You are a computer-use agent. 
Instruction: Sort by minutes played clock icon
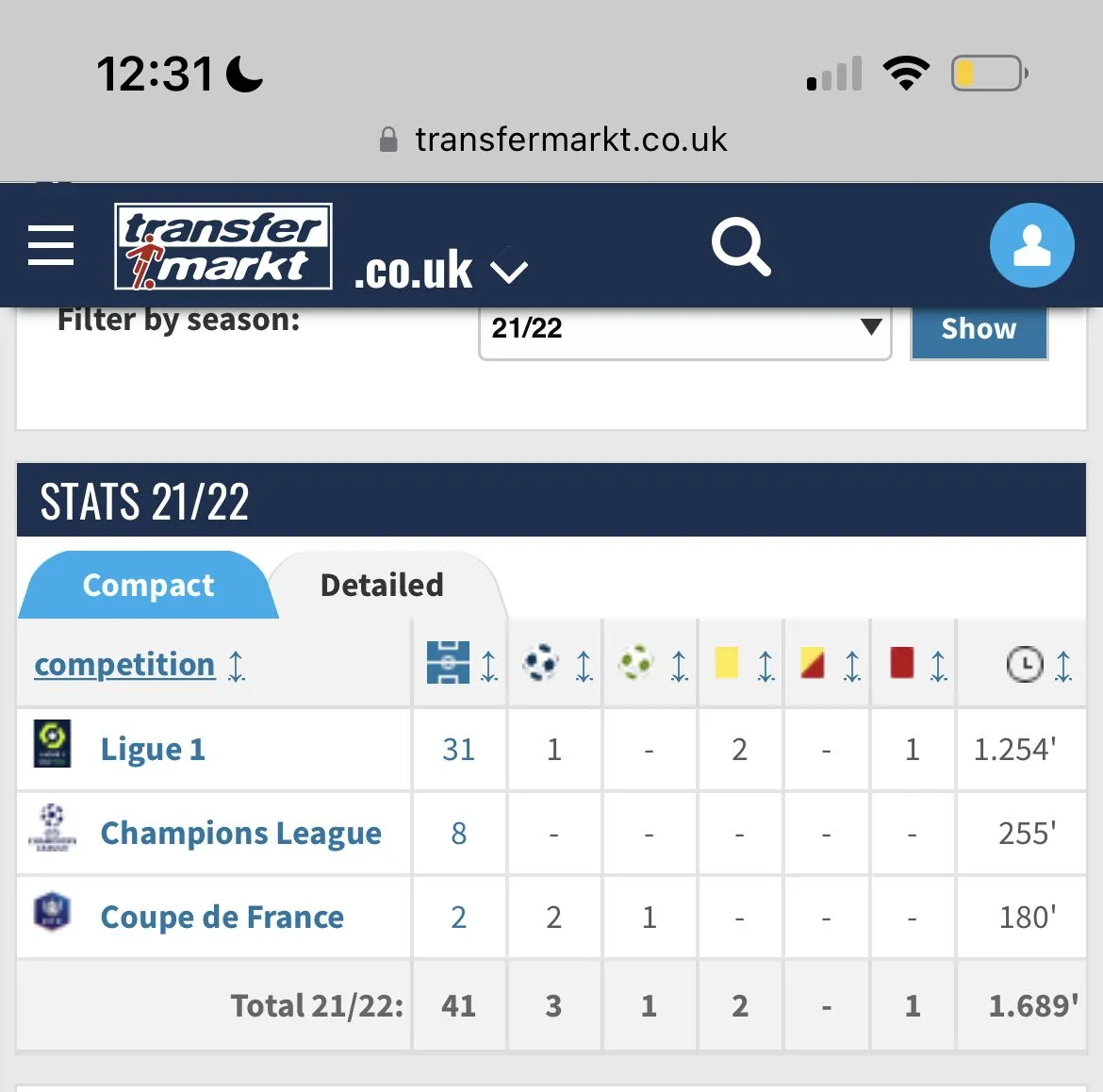point(1025,665)
